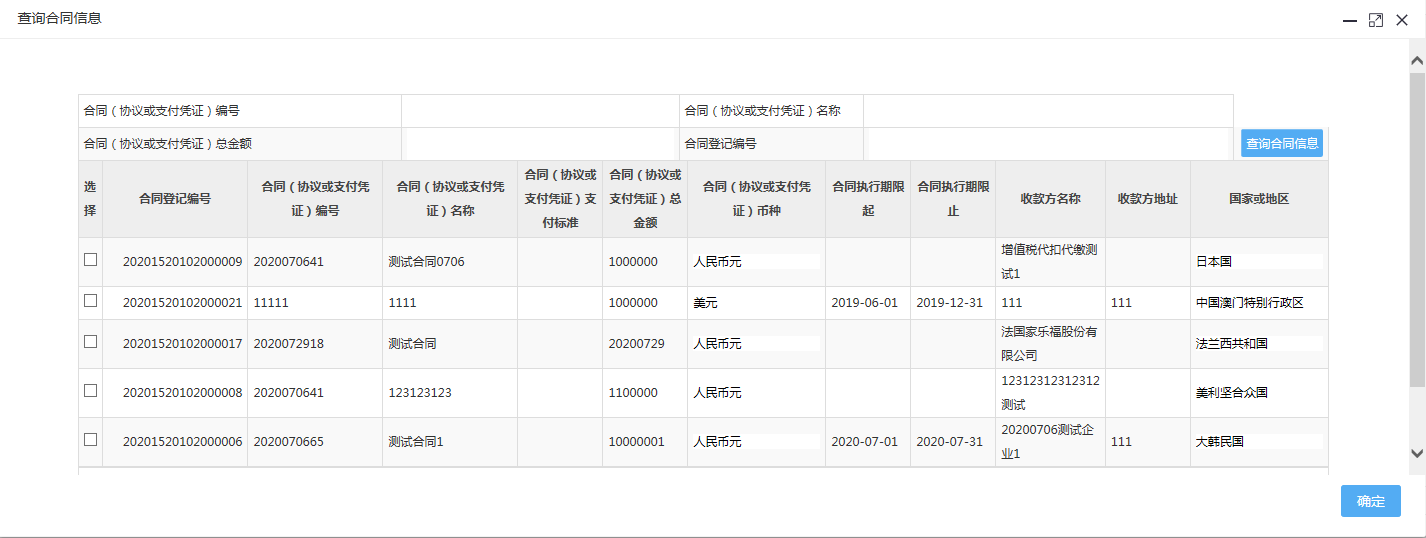Click the 收款方名称 column header
The width and height of the screenshot is (1426, 538).
pos(1050,199)
